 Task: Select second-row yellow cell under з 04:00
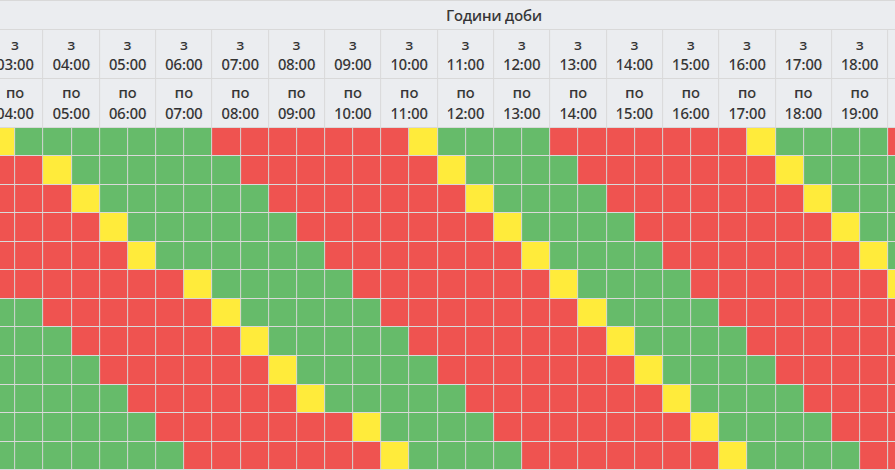tap(57, 170)
